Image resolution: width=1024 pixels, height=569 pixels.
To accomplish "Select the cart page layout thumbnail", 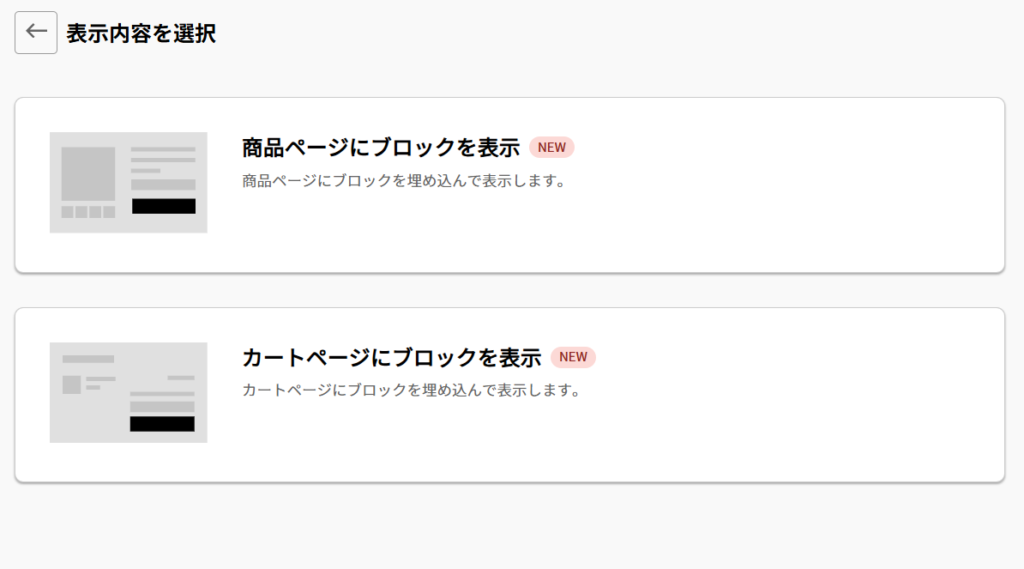I will pos(128,392).
